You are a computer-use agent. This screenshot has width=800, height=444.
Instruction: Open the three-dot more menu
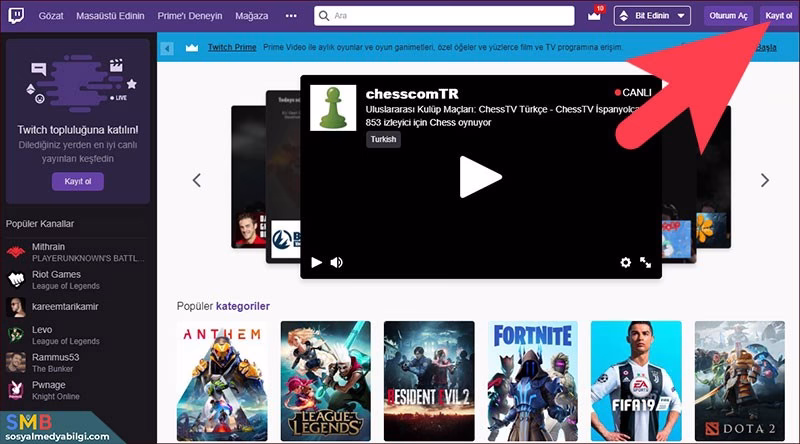[291, 16]
